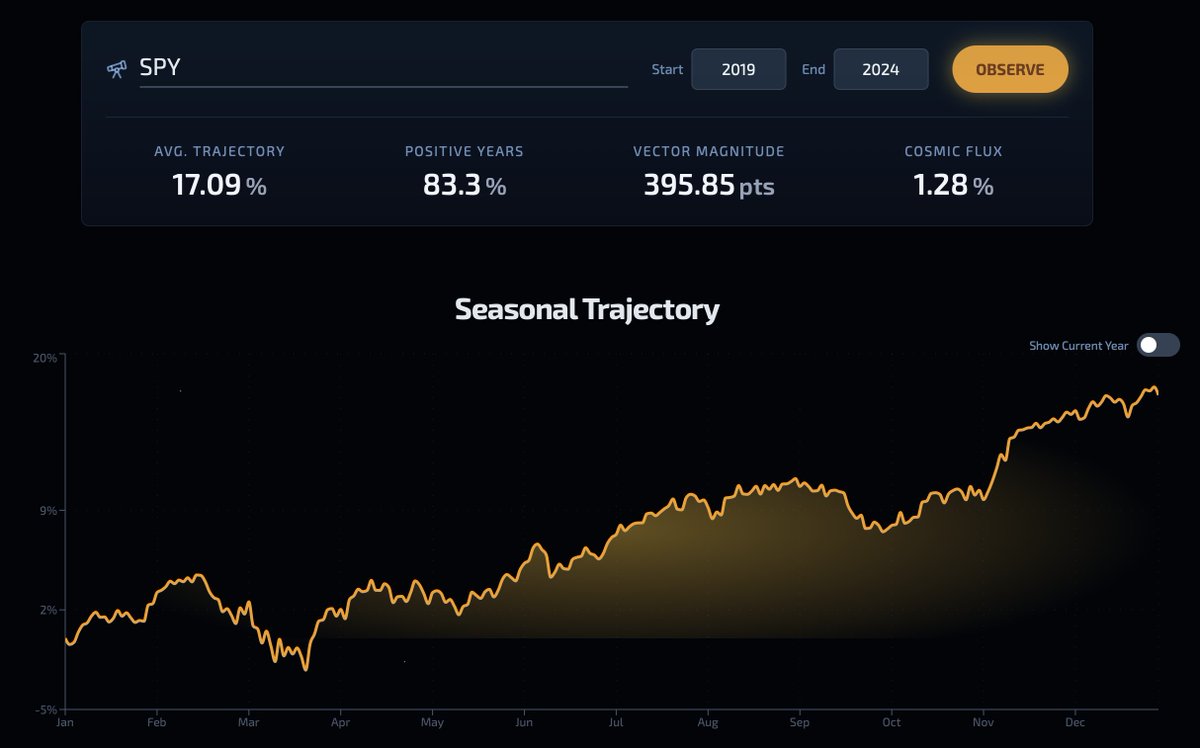This screenshot has width=1200, height=748.
Task: Click the Jun x-axis label
Action: tap(524, 722)
